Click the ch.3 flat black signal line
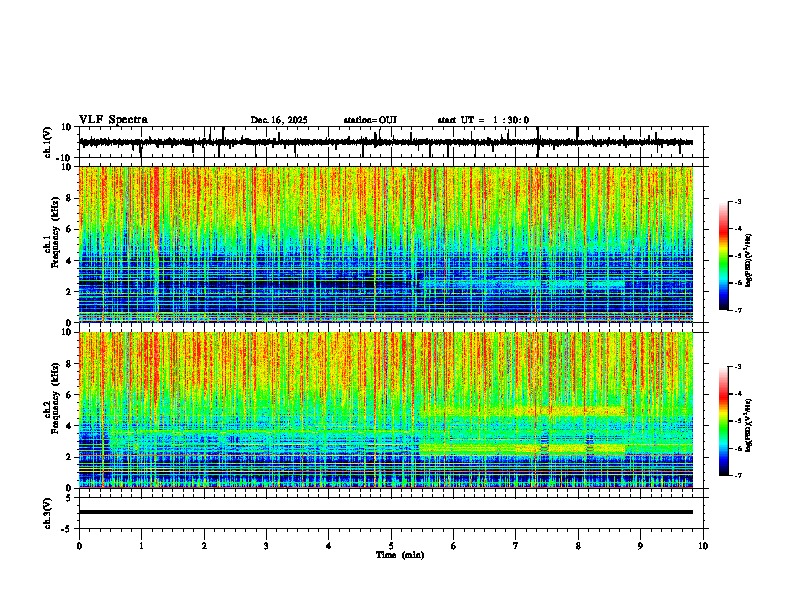Screen dimensions: 792x612 point(385,512)
